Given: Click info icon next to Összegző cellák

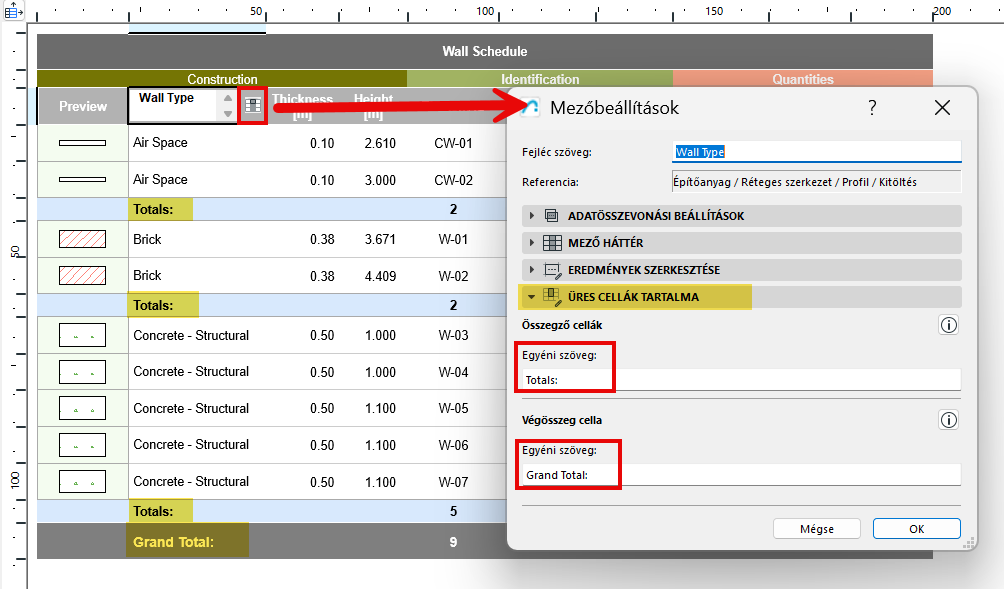Looking at the screenshot, I should (948, 325).
